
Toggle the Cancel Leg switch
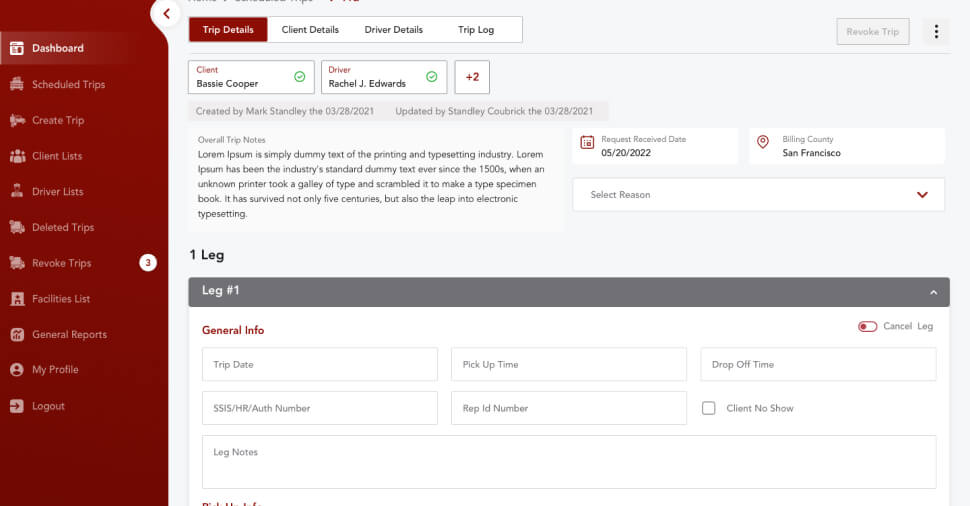coord(867,326)
